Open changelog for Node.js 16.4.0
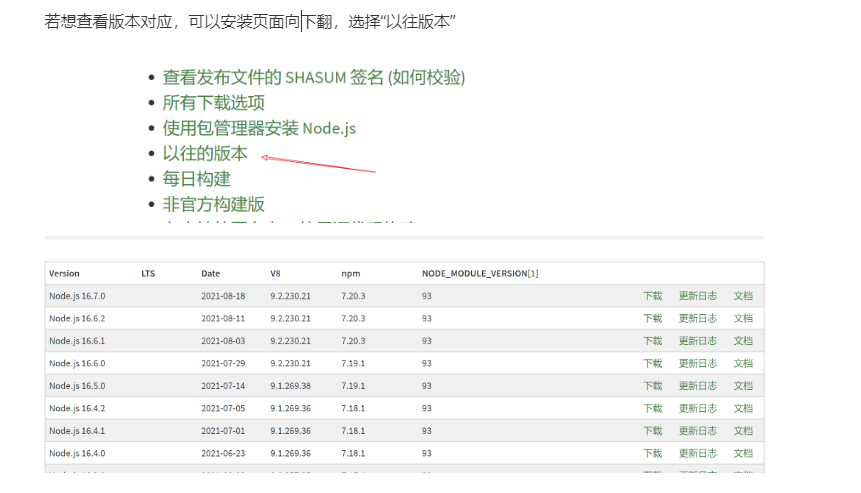 697,453
